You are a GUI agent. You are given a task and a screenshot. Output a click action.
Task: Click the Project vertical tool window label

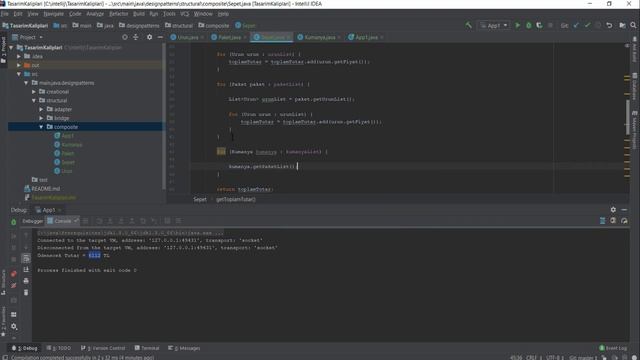3,50
